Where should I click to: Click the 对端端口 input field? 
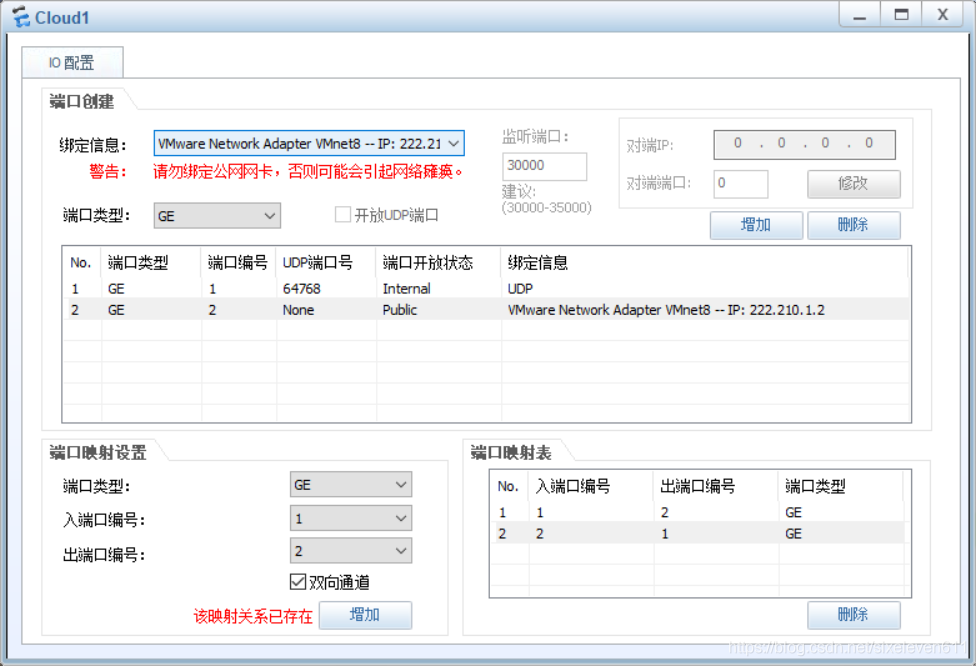coord(740,184)
